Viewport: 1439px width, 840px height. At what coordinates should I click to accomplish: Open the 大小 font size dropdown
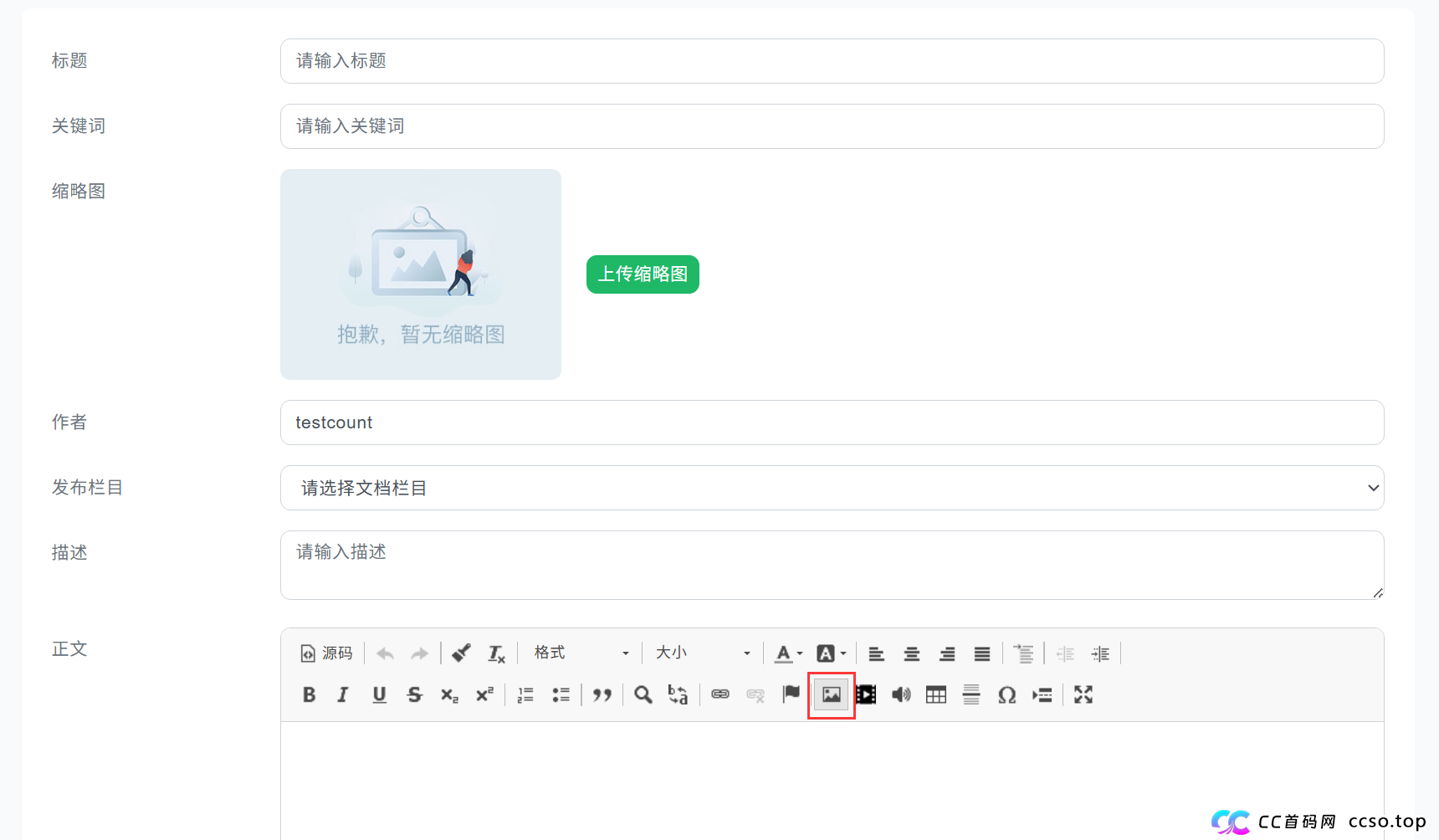pyautogui.click(x=702, y=653)
